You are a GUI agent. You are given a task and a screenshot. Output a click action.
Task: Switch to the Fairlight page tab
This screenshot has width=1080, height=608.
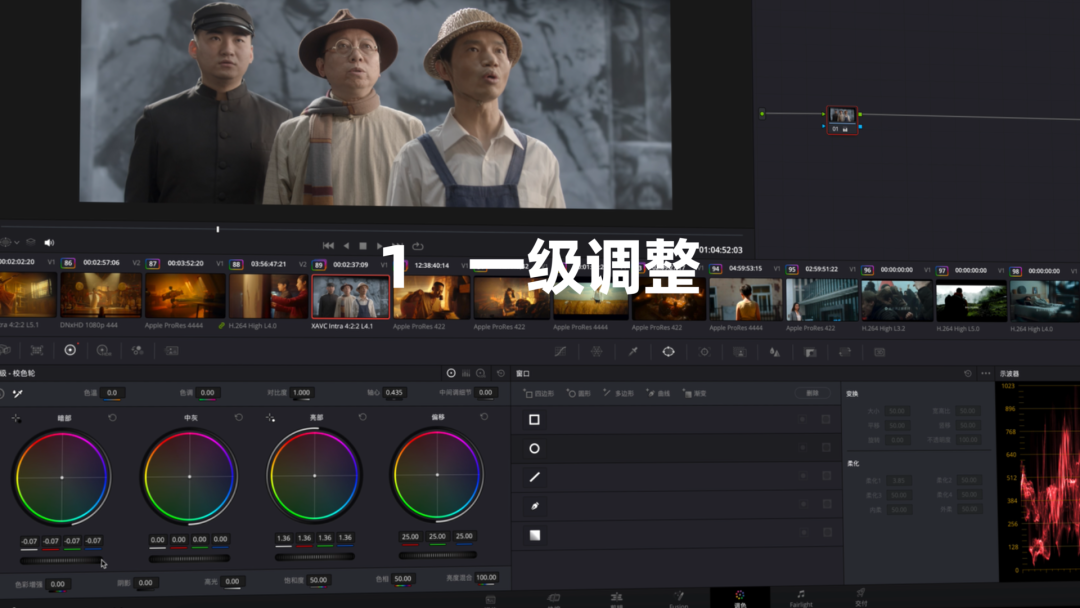pos(801,598)
